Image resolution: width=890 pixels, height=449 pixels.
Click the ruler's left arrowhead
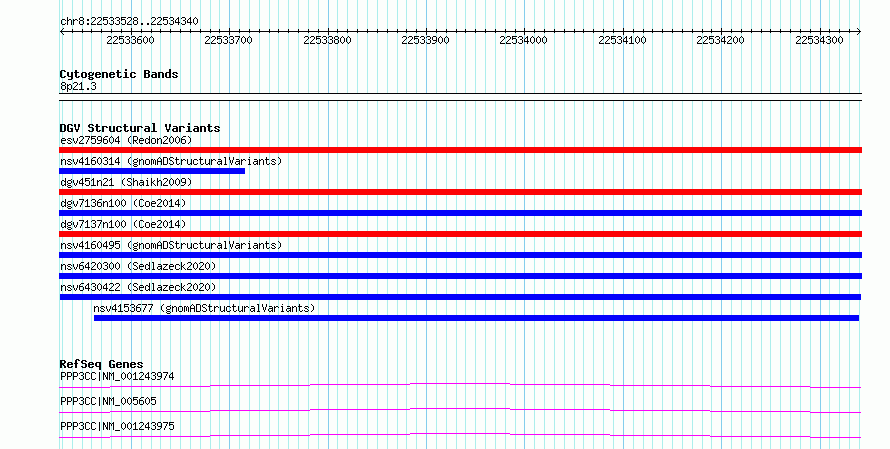62,32
